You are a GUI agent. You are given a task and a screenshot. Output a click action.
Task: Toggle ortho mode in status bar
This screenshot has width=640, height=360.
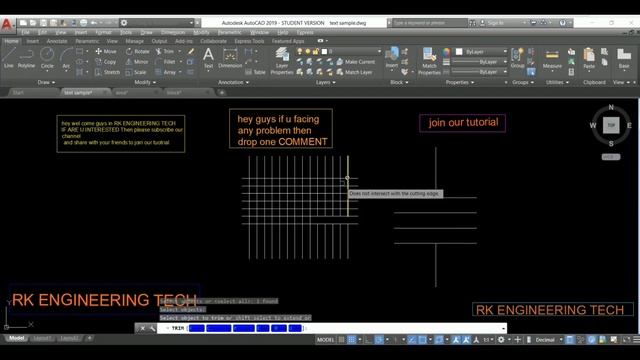(369, 340)
